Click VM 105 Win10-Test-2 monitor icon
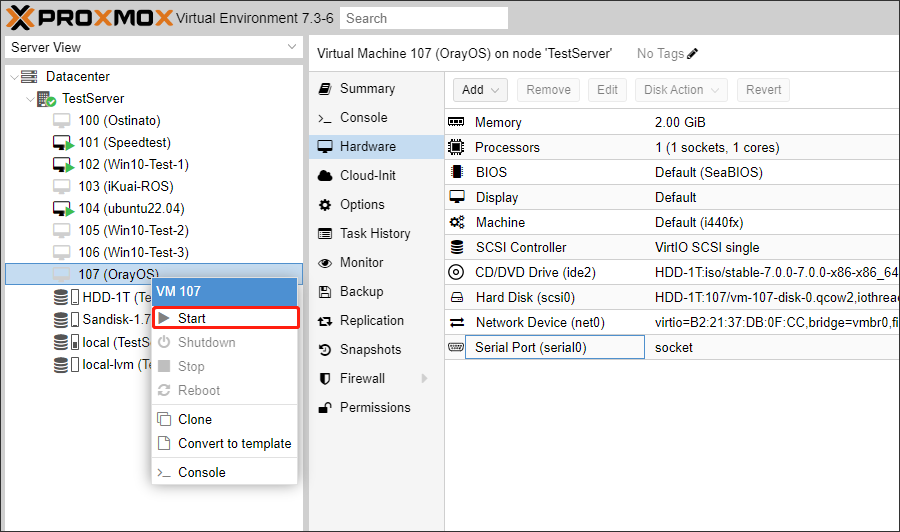Screen dimensions: 900x532 coord(61,230)
